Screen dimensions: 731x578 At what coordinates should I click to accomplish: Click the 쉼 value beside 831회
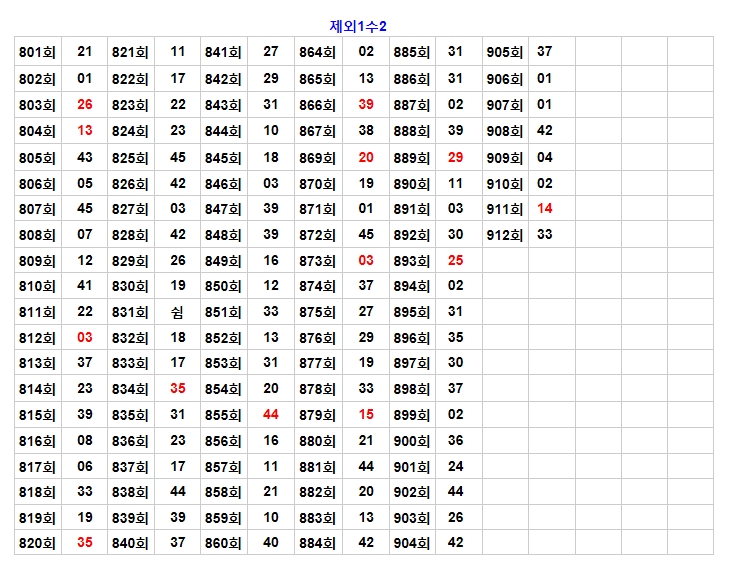[177, 312]
